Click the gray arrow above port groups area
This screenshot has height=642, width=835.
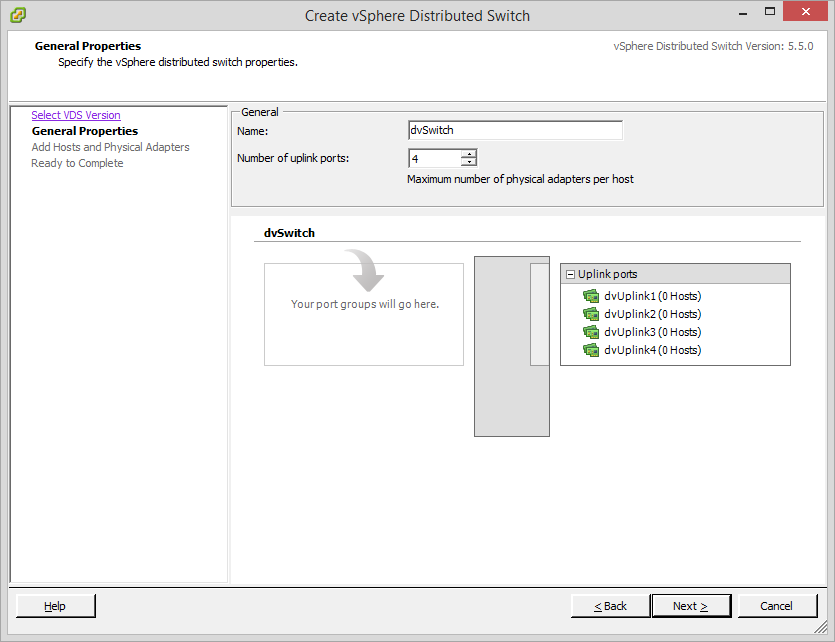(x=364, y=270)
